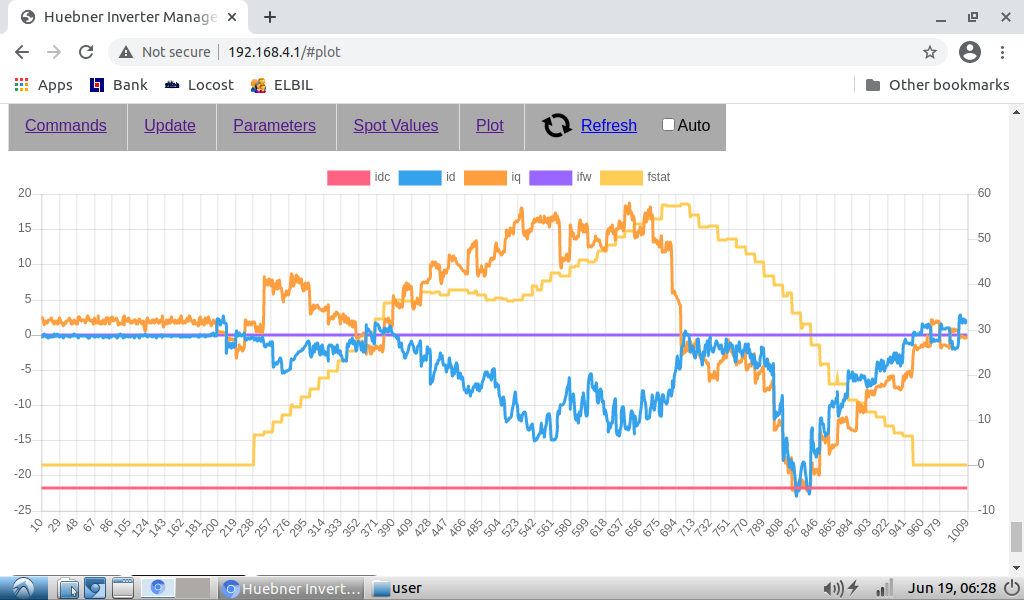Enable the Auto refresh checkbox

pyautogui.click(x=669, y=125)
